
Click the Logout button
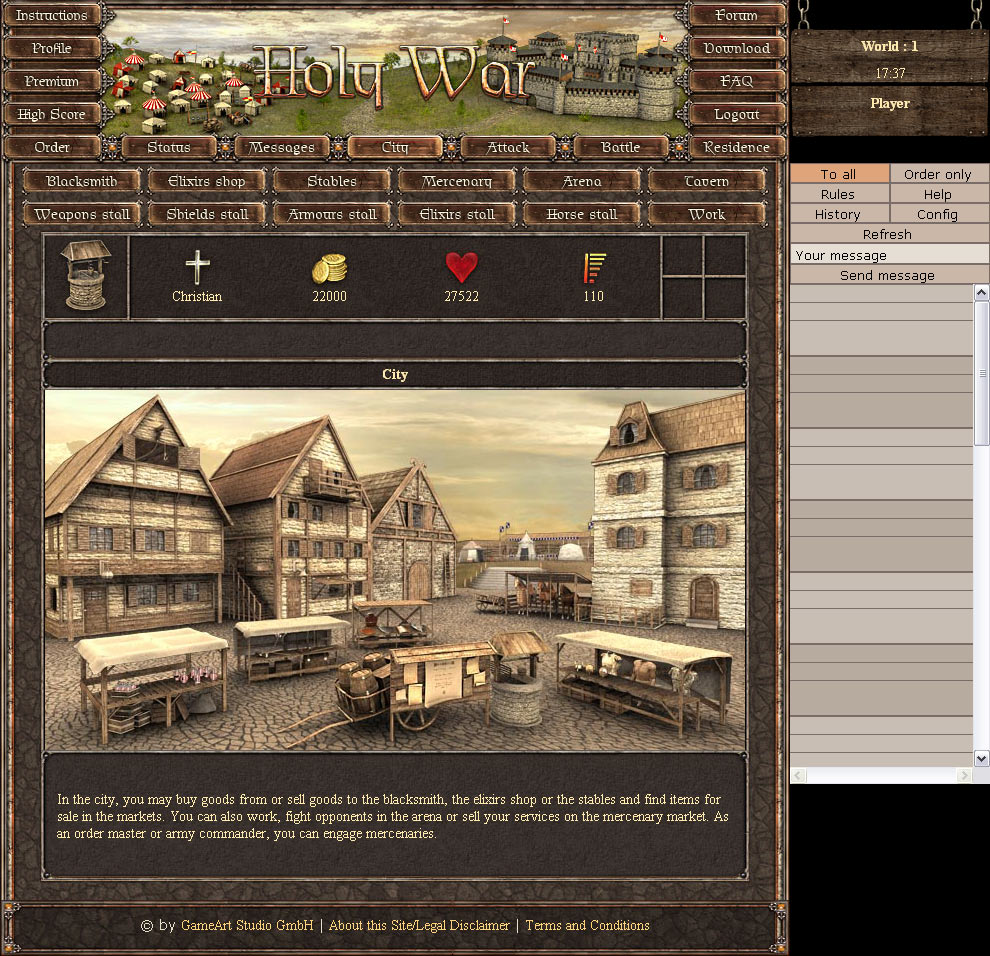click(737, 115)
